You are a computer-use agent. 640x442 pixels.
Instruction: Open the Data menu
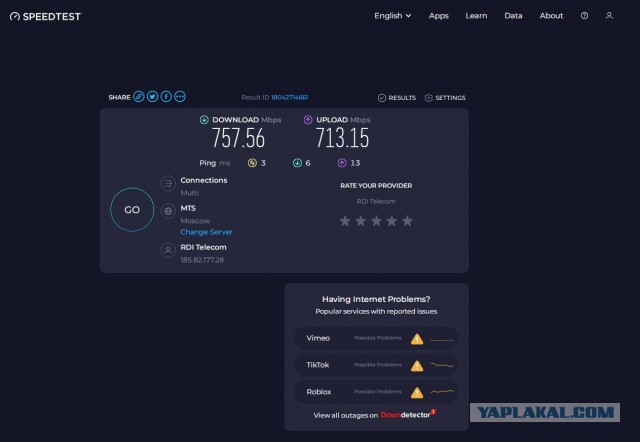click(x=513, y=16)
